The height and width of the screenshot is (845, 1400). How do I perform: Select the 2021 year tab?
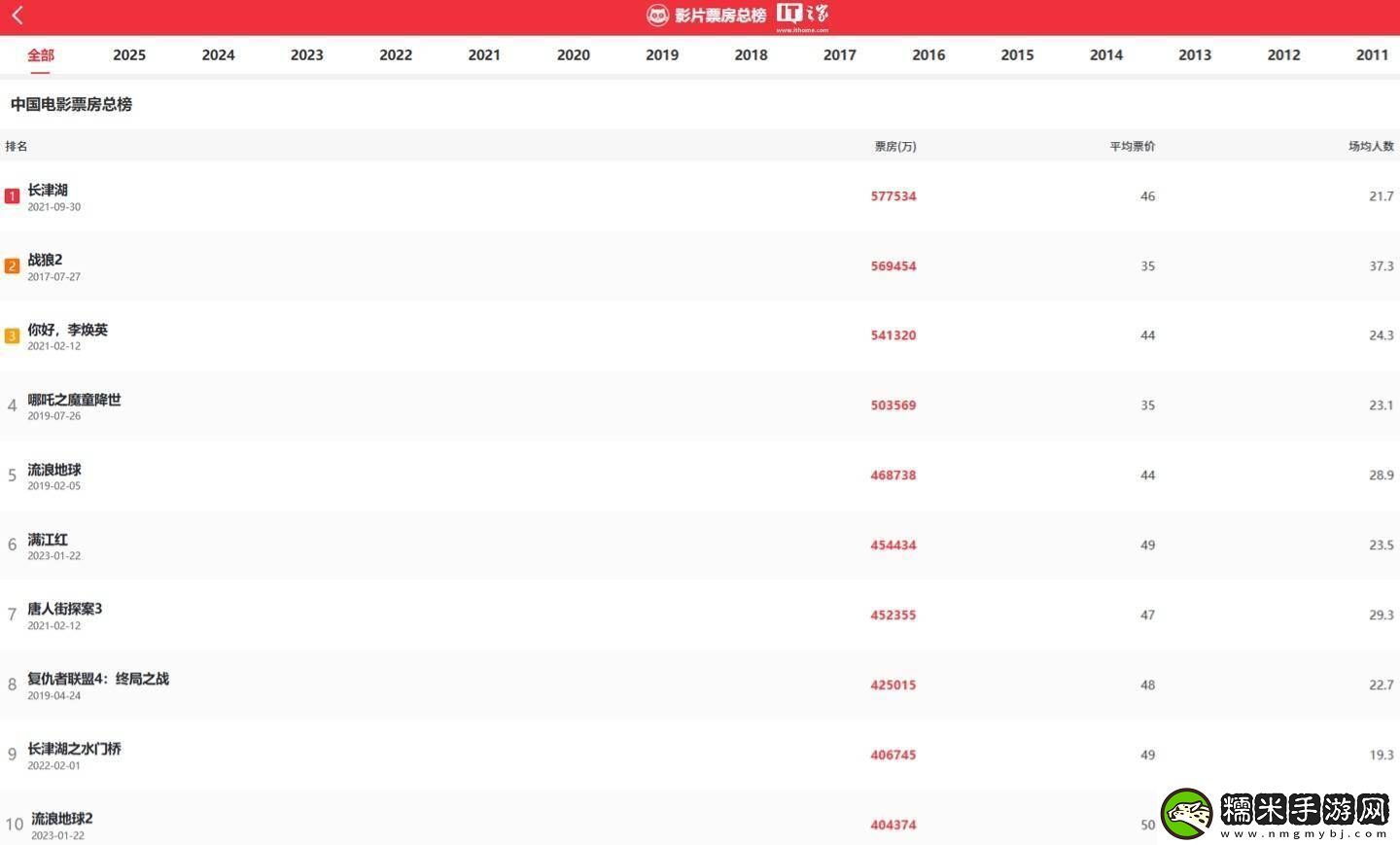click(x=484, y=55)
